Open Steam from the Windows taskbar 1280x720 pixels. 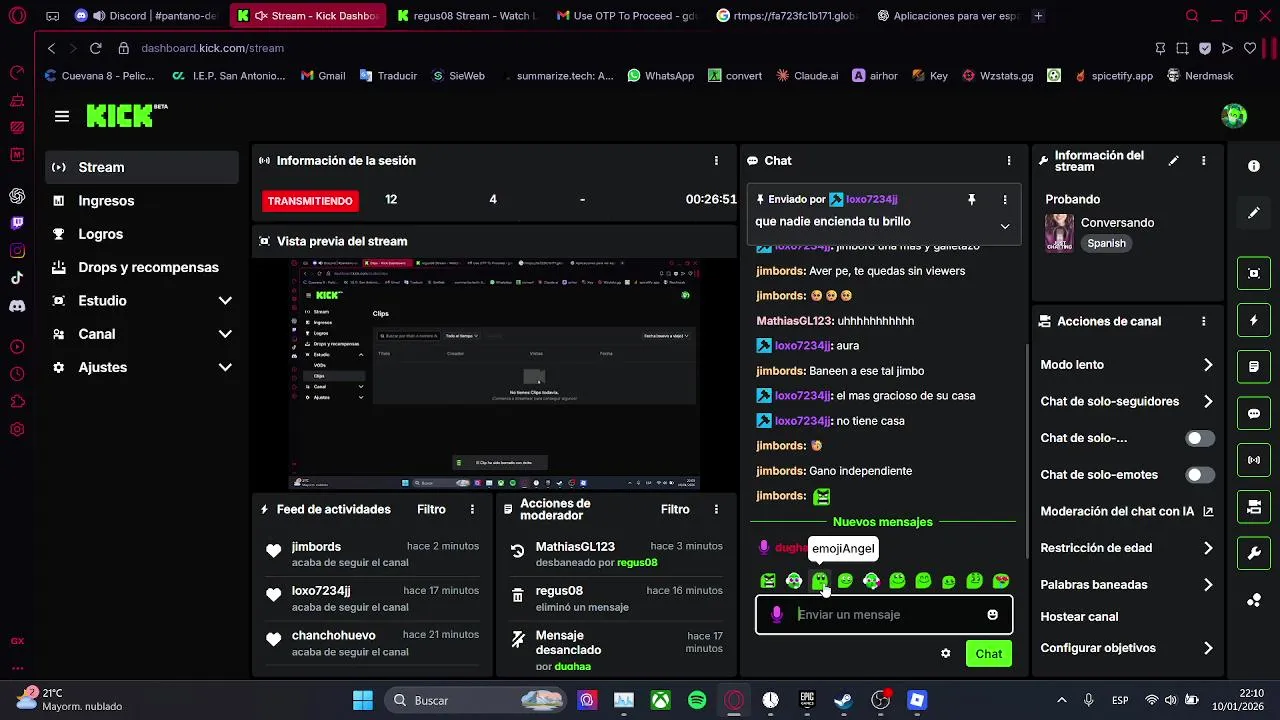[x=843, y=700]
